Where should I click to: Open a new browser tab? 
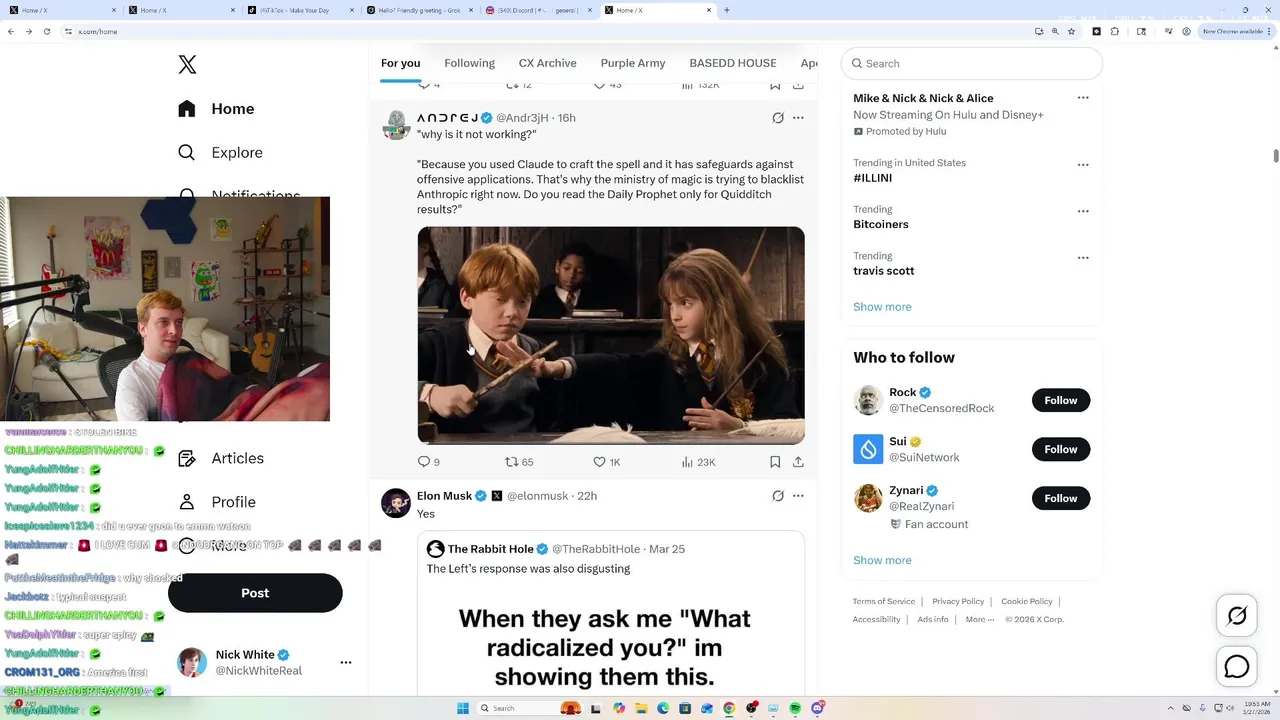(x=726, y=10)
